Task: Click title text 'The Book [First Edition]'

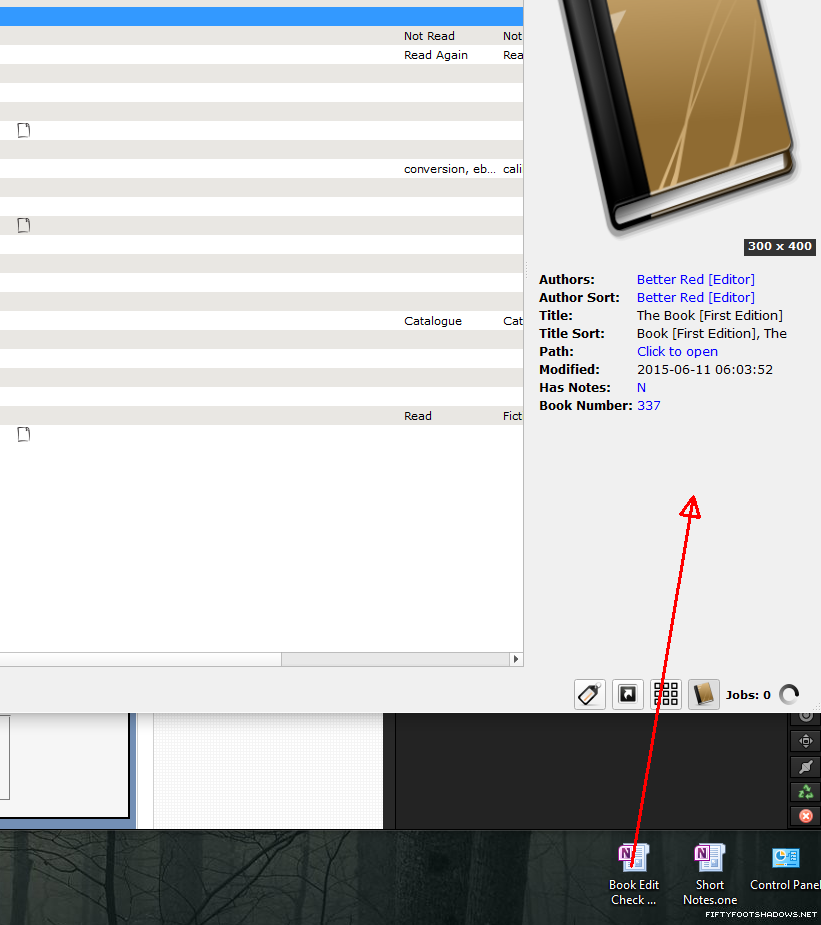Action: point(710,316)
